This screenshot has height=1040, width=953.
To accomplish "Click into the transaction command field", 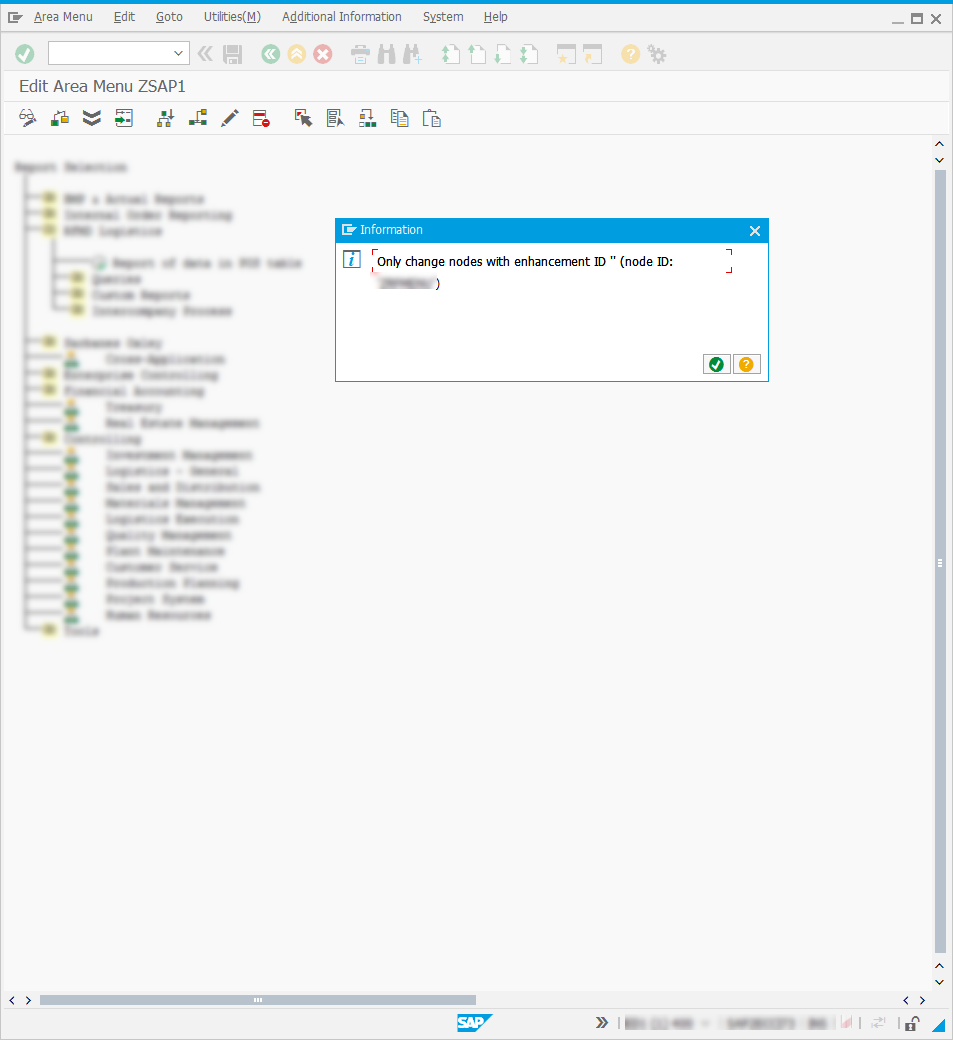I will pos(111,53).
